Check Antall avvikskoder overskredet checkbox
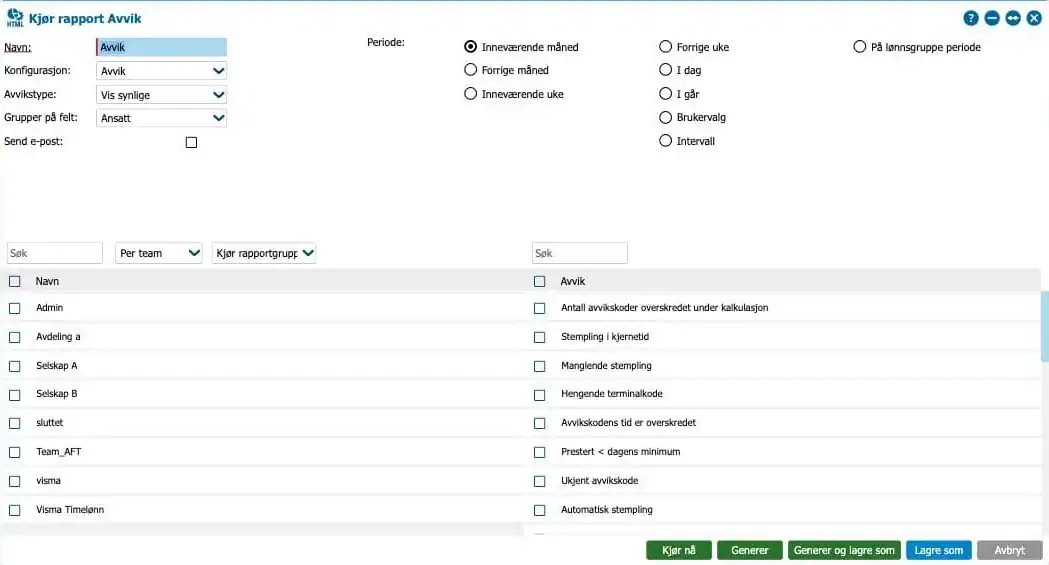This screenshot has height=565, width=1049. [540, 308]
